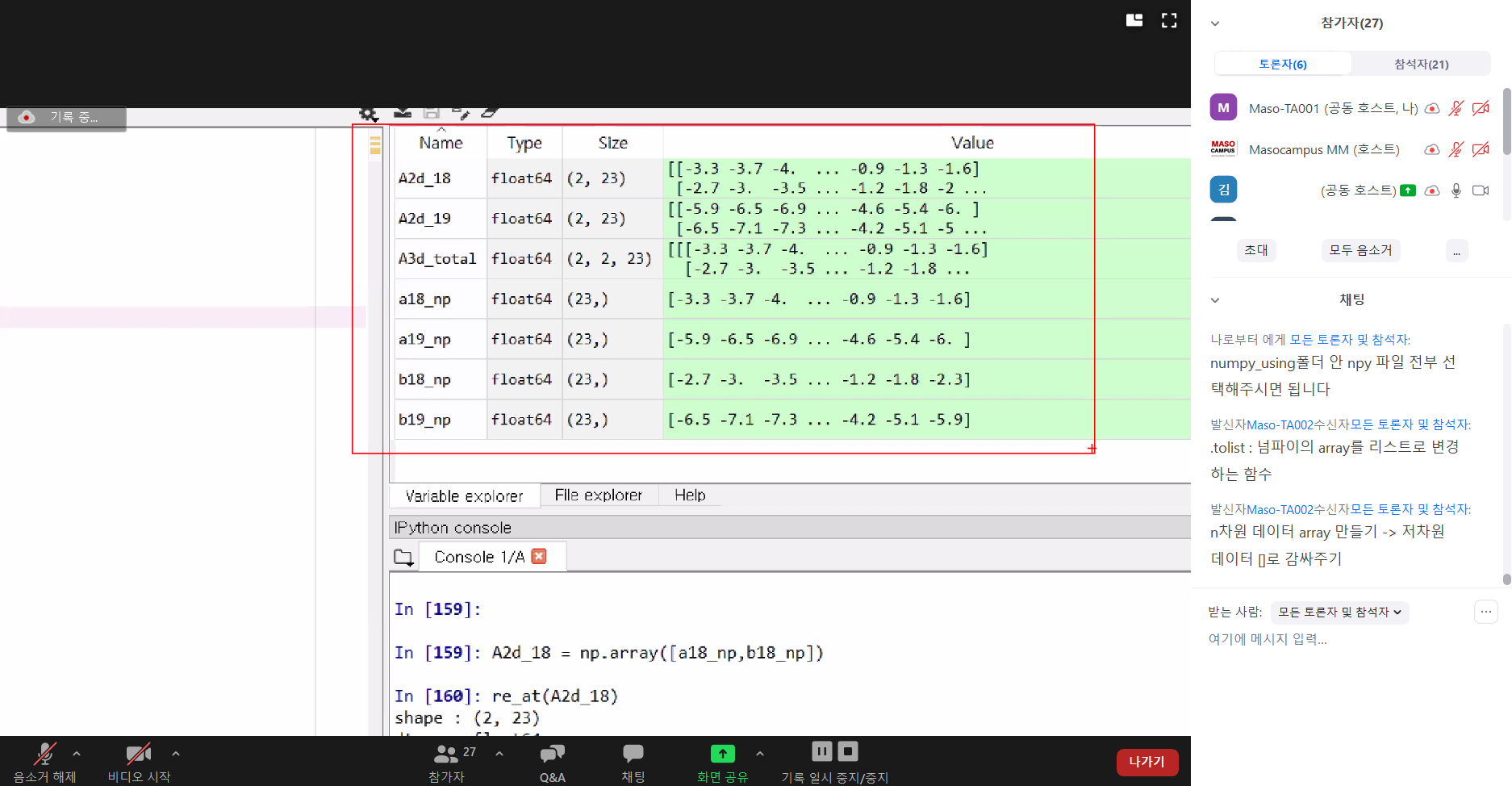
Task: Open recipient dropdown 모든 토론자 및 참석자
Action: click(x=1339, y=612)
